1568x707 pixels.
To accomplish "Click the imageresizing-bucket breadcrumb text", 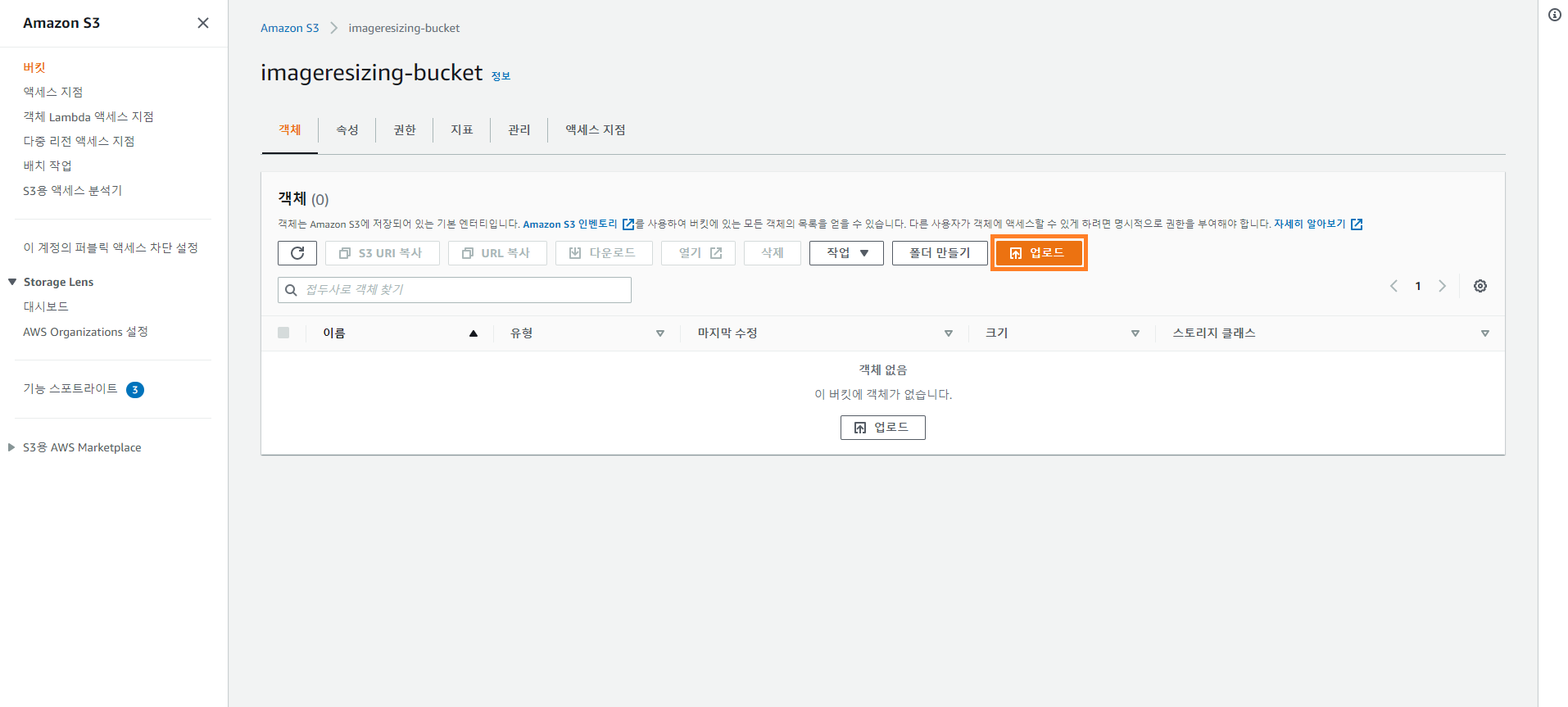I will click(404, 28).
